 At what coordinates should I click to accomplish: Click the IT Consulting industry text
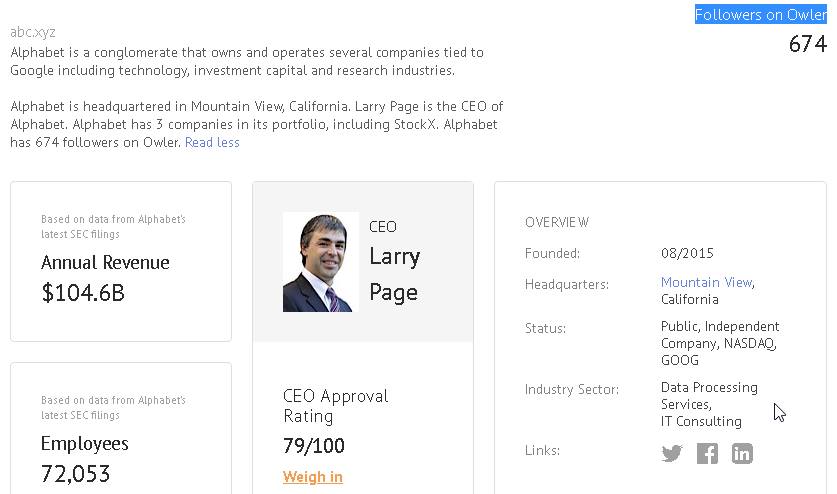point(701,421)
